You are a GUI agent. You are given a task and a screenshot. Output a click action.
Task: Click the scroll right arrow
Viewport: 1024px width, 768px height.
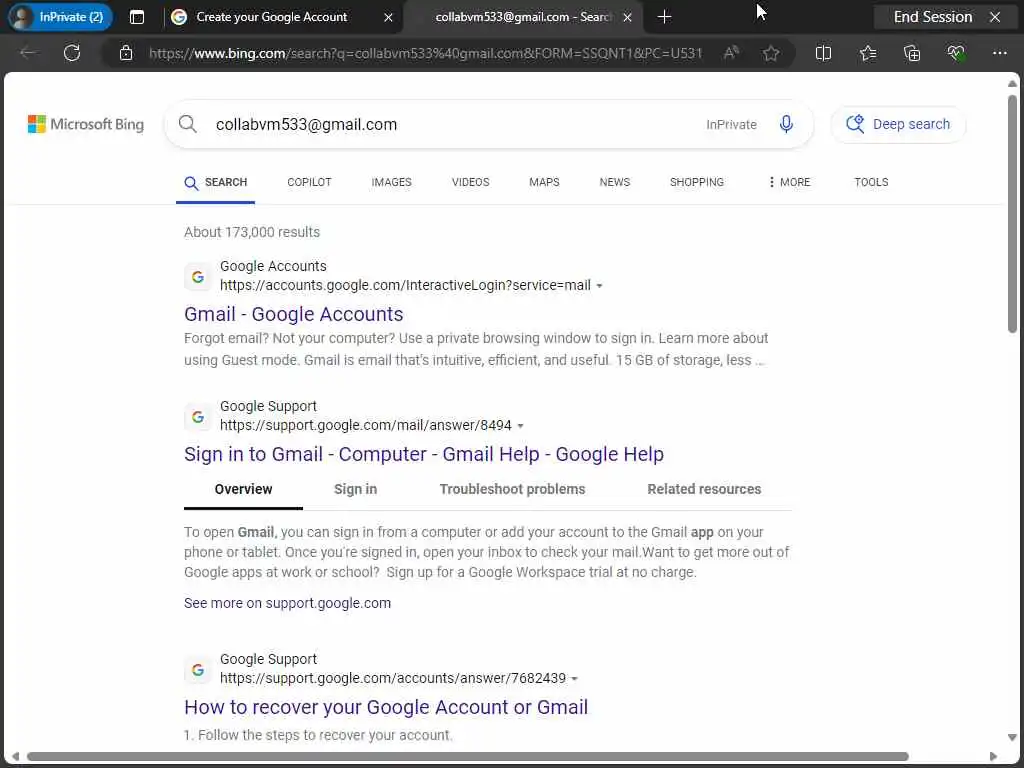click(993, 756)
